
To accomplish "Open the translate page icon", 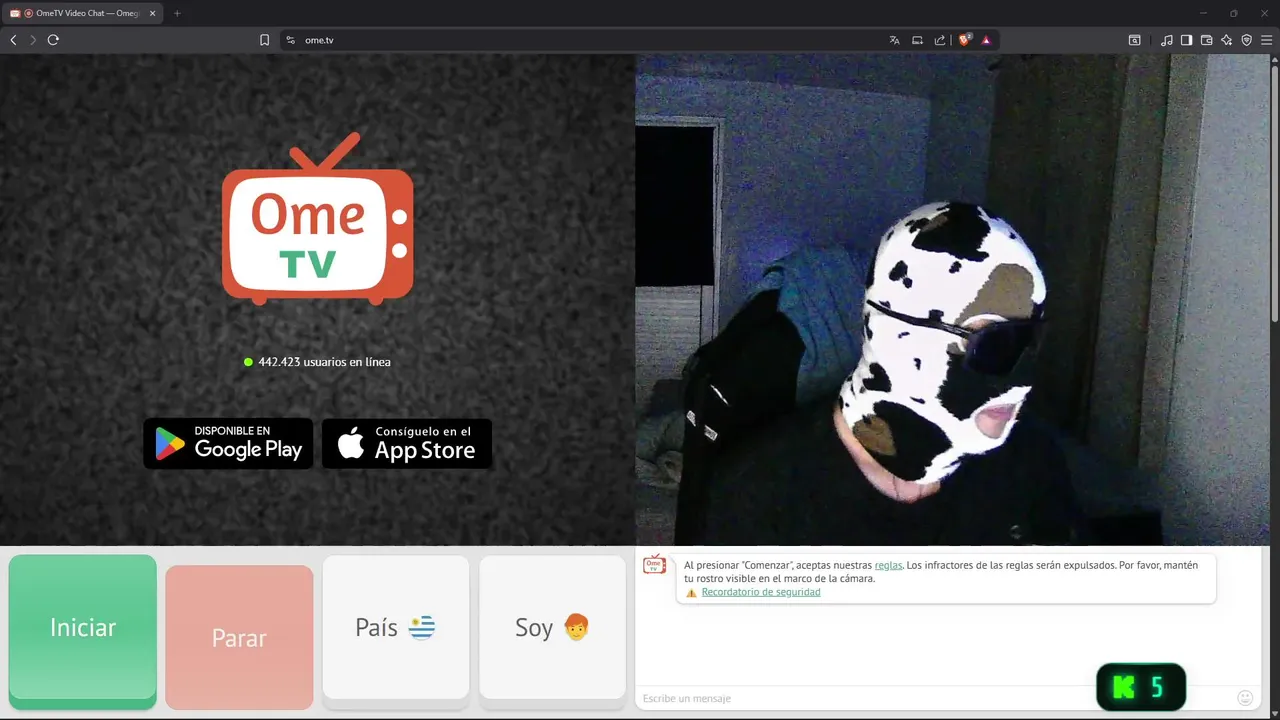I will coord(894,40).
